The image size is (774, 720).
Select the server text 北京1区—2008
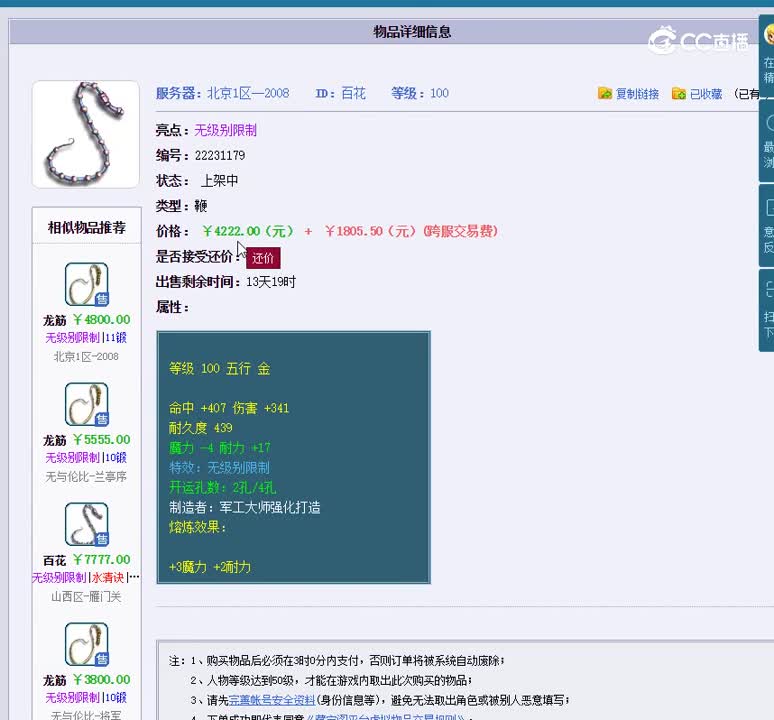point(248,93)
